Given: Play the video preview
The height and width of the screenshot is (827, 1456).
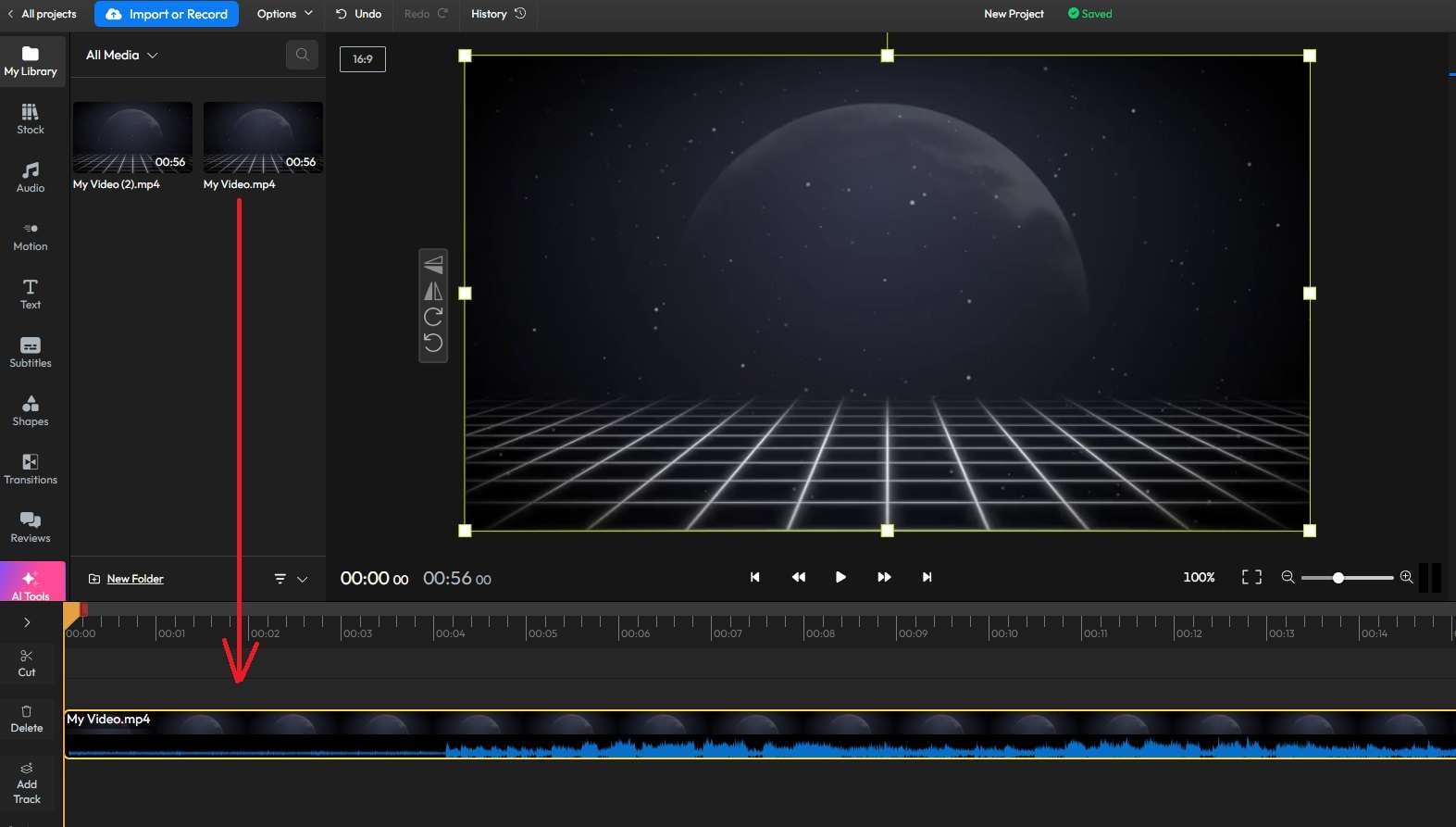Looking at the screenshot, I should [x=840, y=577].
